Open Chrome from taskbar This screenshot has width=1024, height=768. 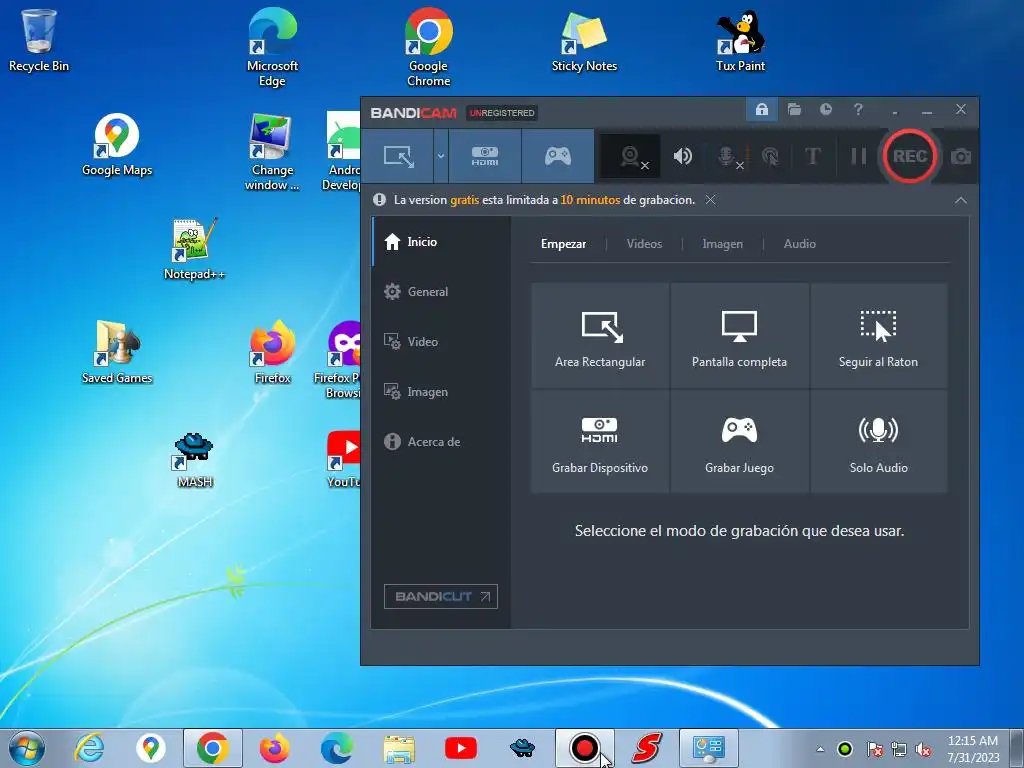[x=212, y=748]
